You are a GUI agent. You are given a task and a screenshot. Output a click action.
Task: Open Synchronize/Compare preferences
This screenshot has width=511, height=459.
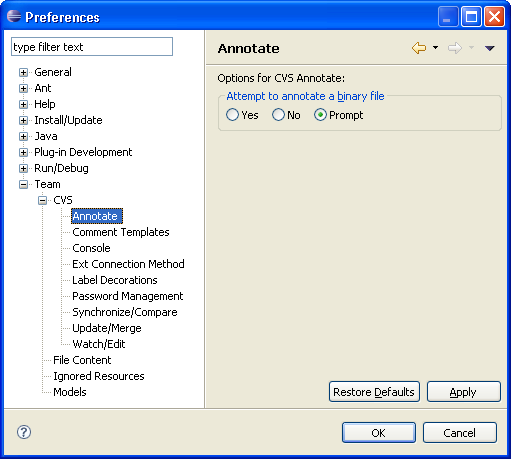coord(125,312)
